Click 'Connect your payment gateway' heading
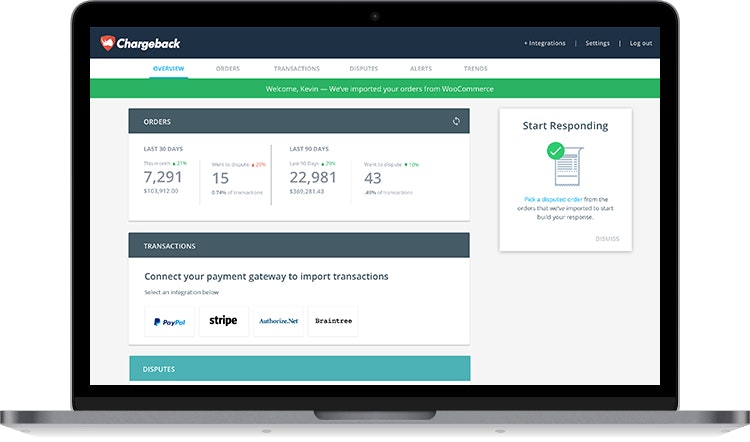The height and width of the screenshot is (442, 750). pos(266,276)
